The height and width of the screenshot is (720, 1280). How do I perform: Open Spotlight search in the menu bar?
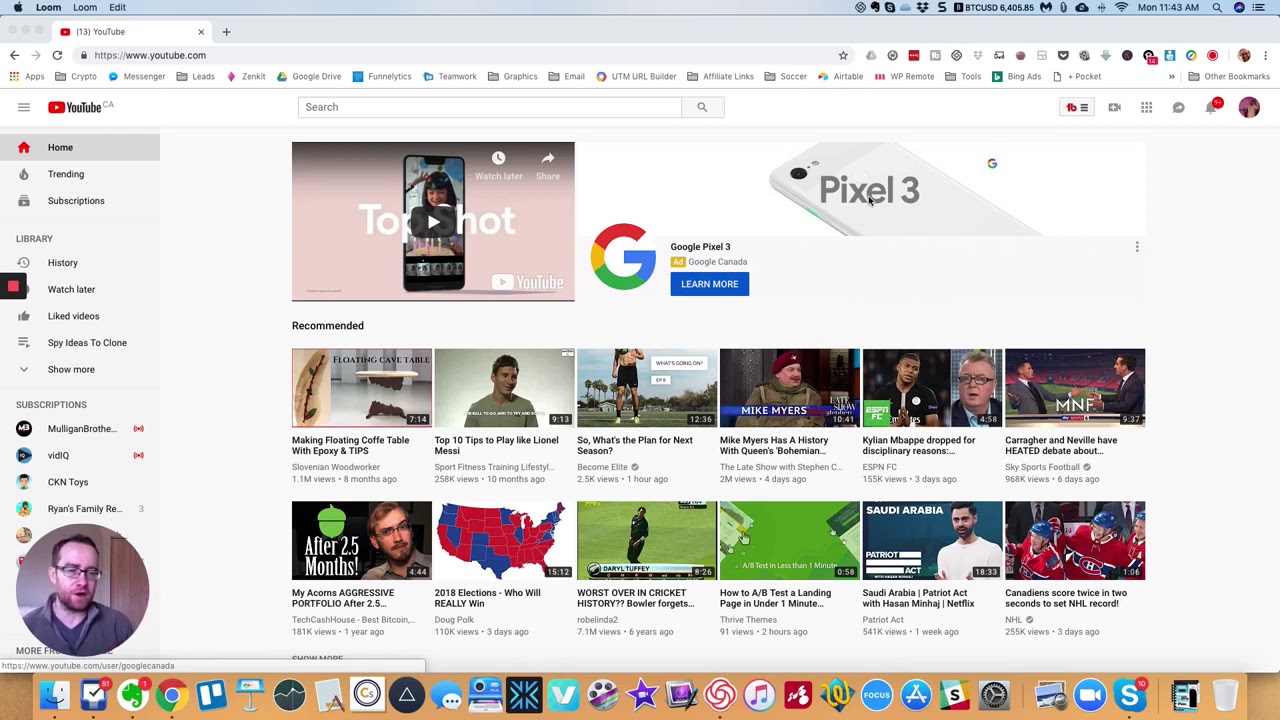(1217, 7)
